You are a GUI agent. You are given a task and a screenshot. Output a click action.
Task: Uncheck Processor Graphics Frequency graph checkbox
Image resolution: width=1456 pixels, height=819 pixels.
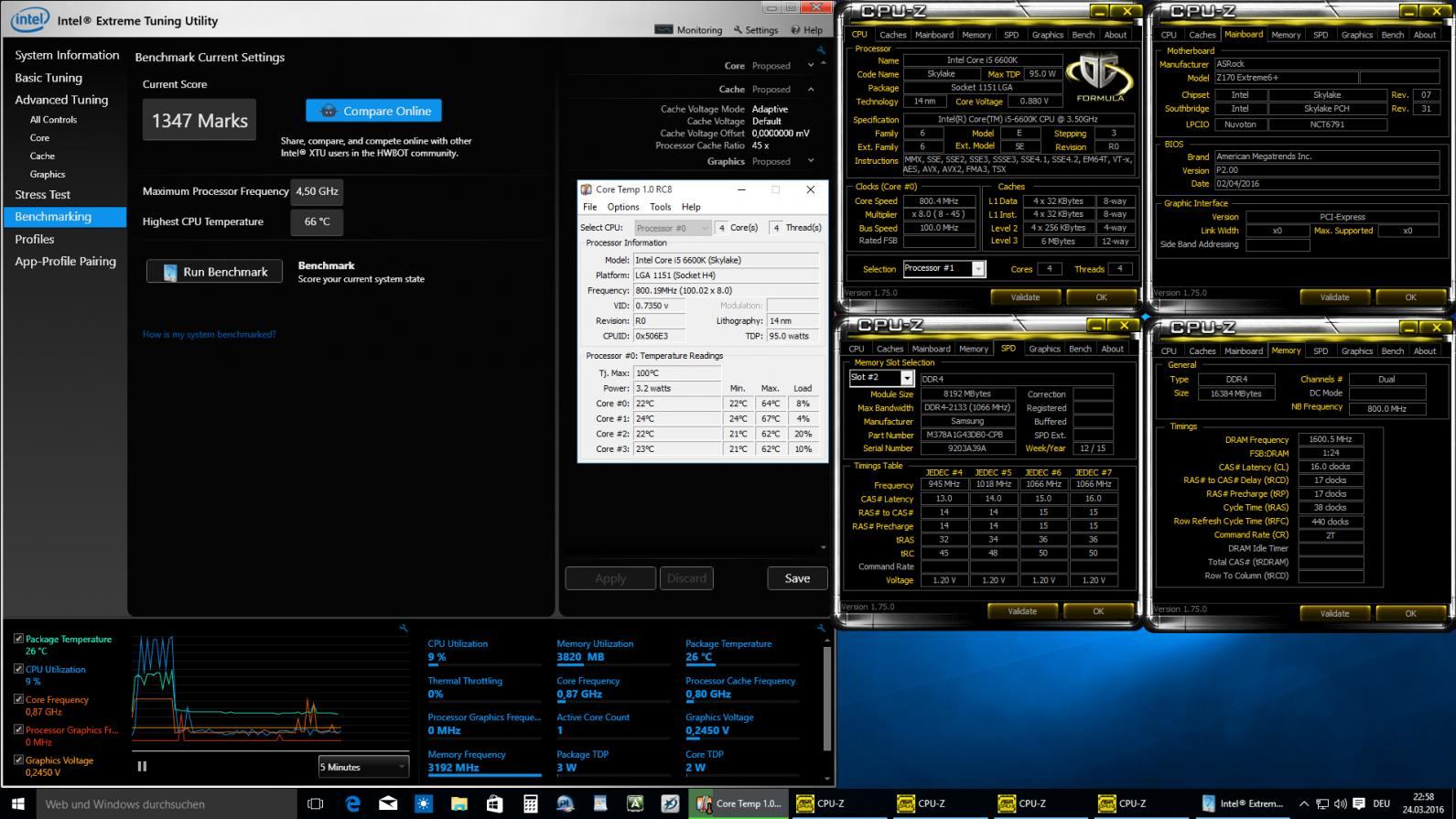point(18,729)
